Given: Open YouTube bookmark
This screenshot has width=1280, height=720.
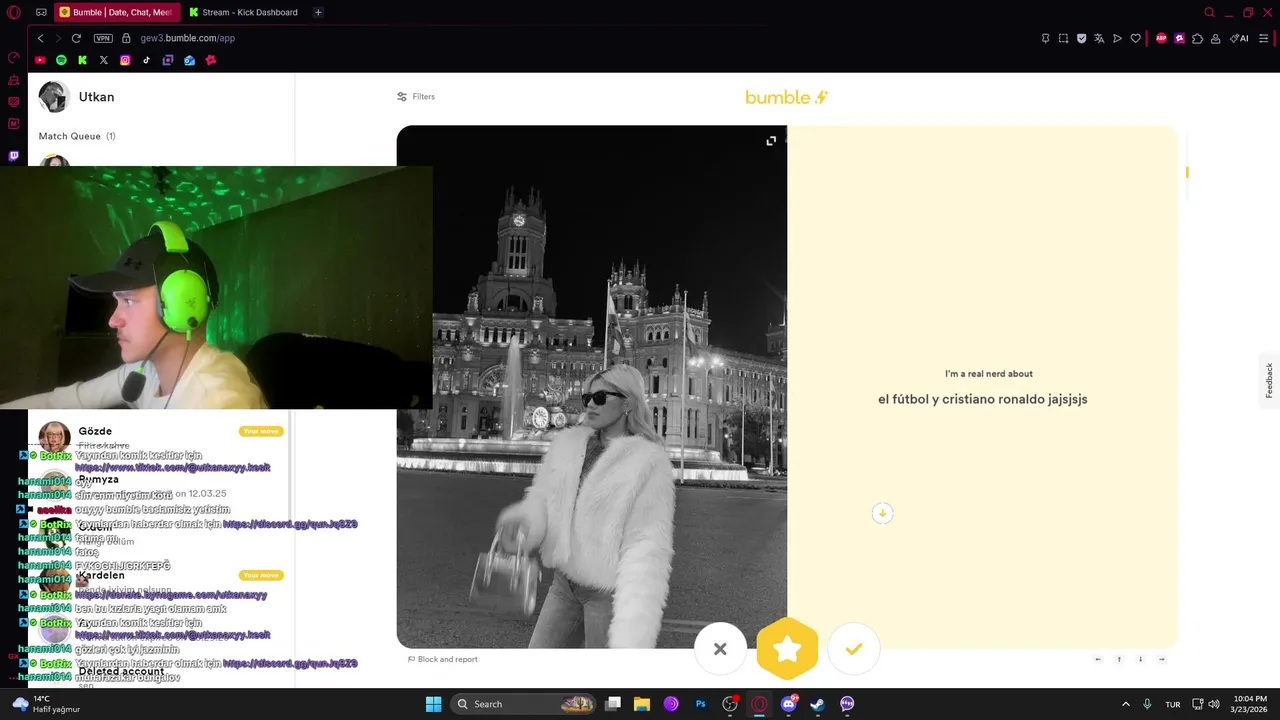Looking at the screenshot, I should click(40, 60).
